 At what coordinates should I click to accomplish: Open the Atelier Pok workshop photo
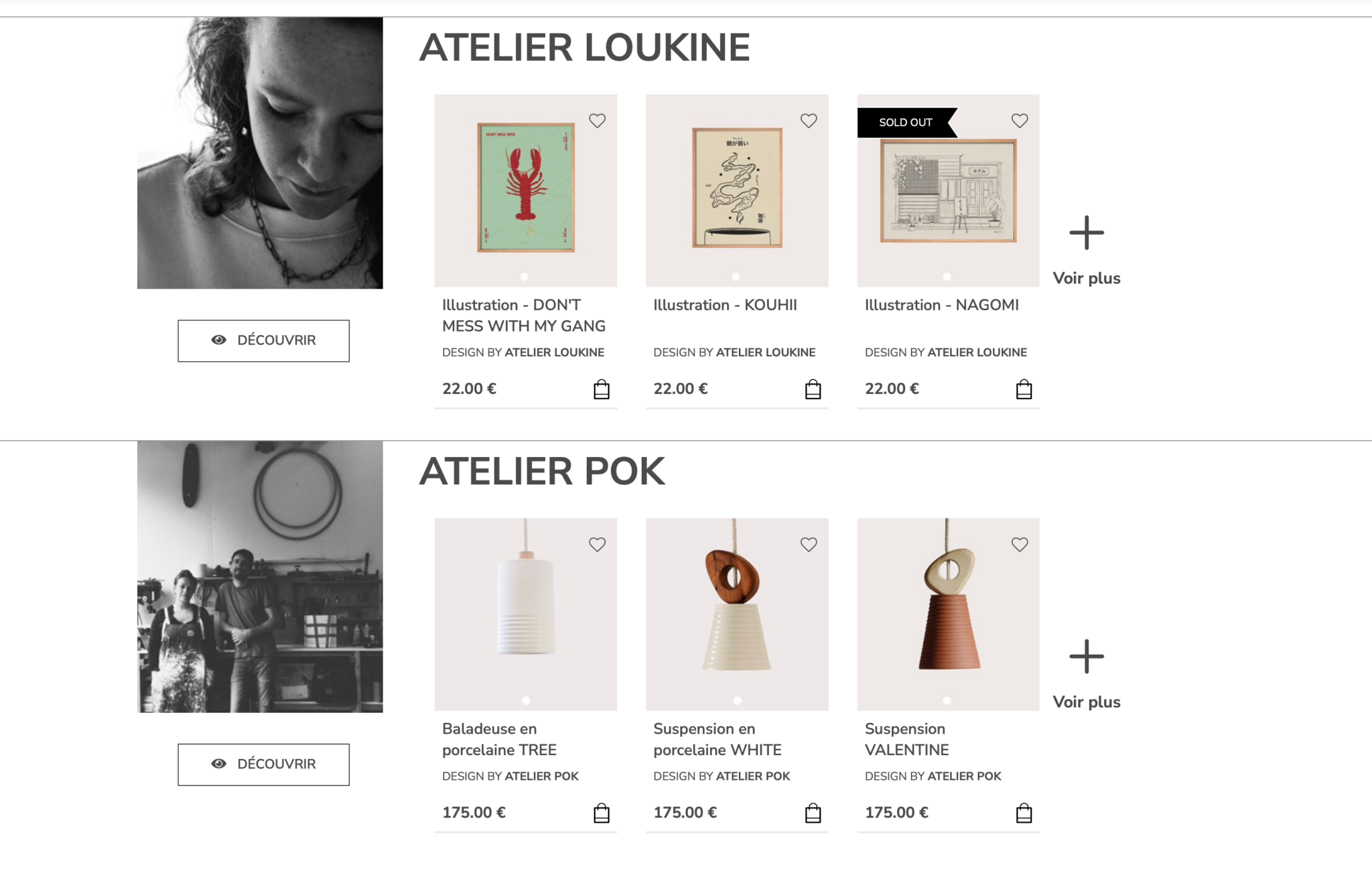[x=260, y=577]
